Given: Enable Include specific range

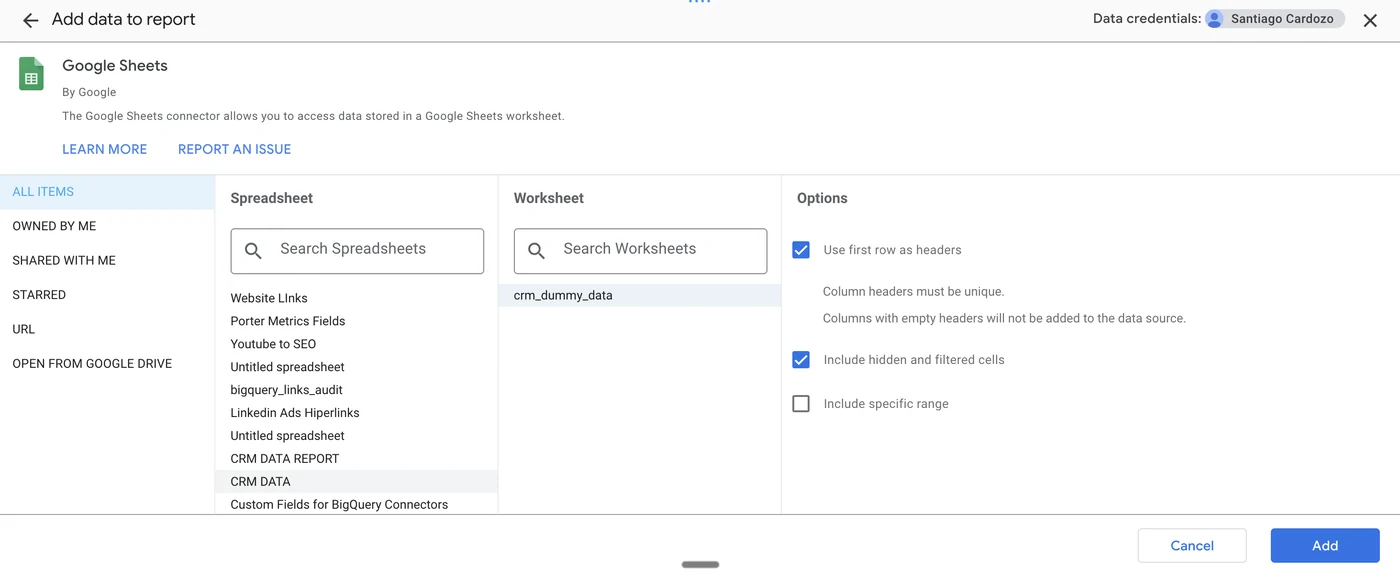Looking at the screenshot, I should 801,403.
